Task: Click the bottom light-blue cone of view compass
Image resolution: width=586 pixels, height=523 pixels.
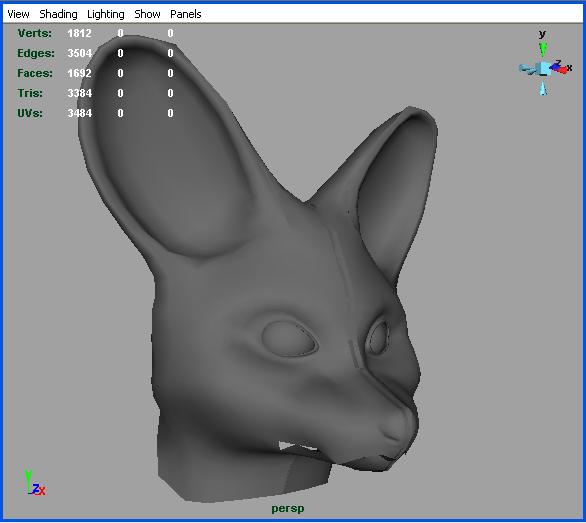Action: click(x=543, y=89)
